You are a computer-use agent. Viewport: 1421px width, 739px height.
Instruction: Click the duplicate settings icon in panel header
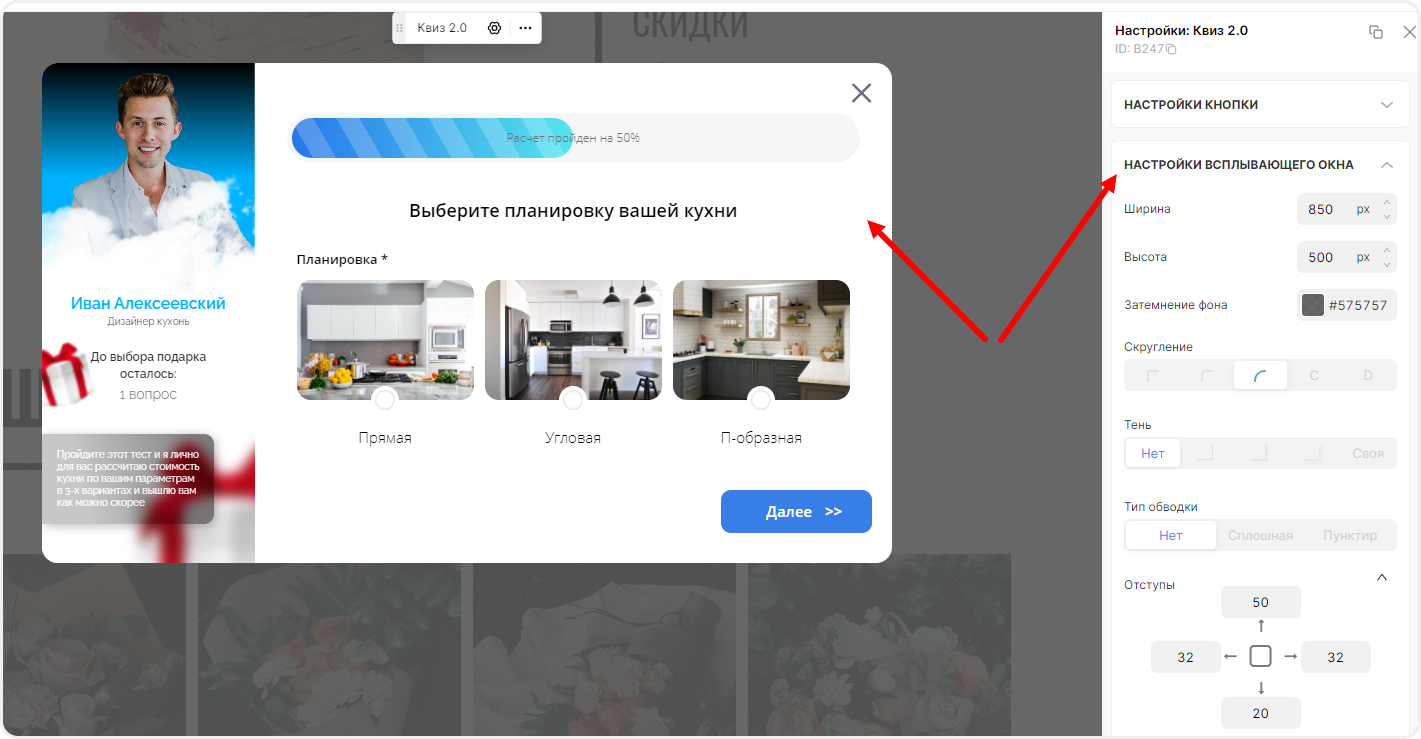pyautogui.click(x=1376, y=32)
